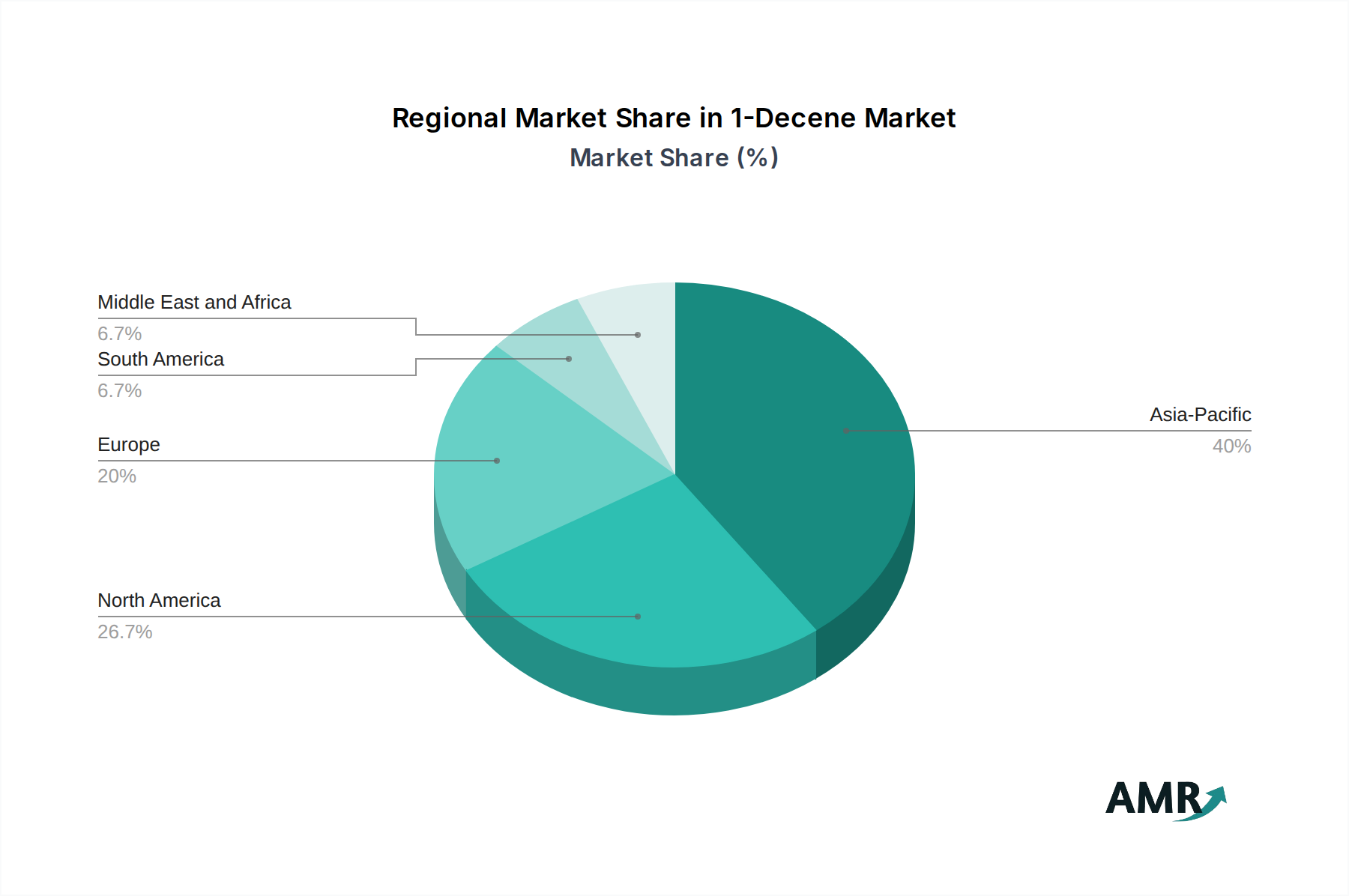Image resolution: width=1349 pixels, height=896 pixels.
Task: Click the Market Share (%) subtitle
Action: [674, 157]
